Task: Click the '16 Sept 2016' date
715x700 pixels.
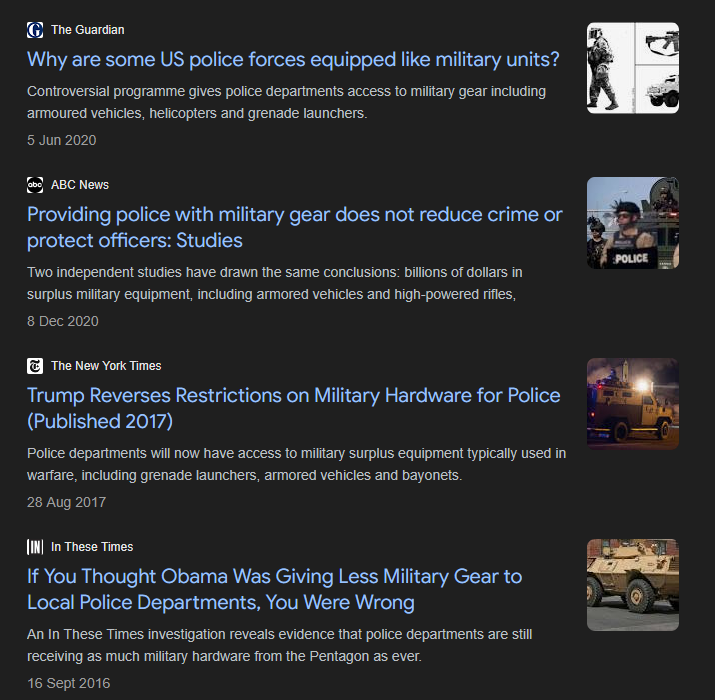Action: (x=68, y=684)
